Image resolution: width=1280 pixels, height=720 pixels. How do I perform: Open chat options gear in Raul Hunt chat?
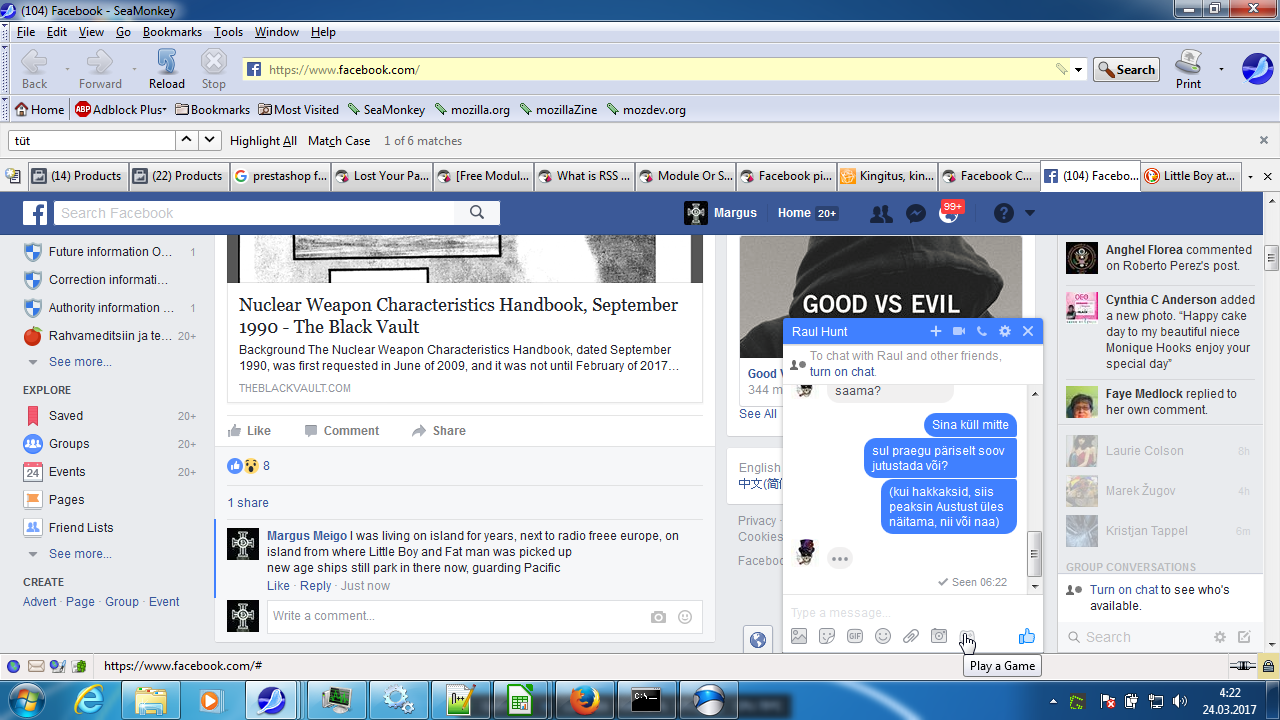(x=1005, y=331)
